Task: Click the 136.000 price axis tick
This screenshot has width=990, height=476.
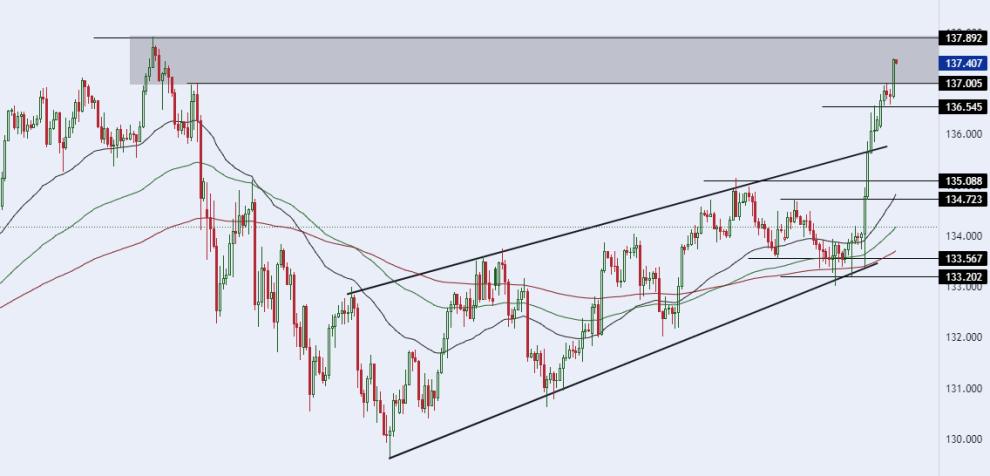Action: [x=963, y=134]
